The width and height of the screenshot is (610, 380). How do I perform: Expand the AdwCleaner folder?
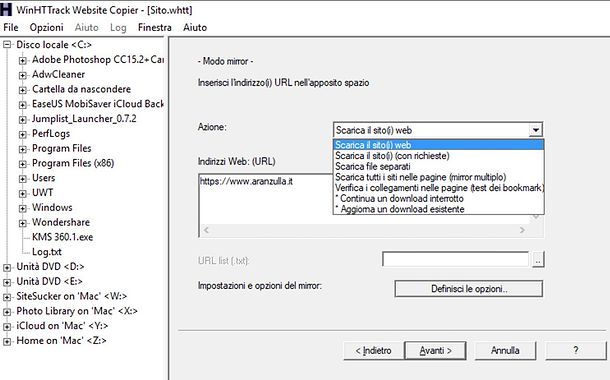coord(23,75)
